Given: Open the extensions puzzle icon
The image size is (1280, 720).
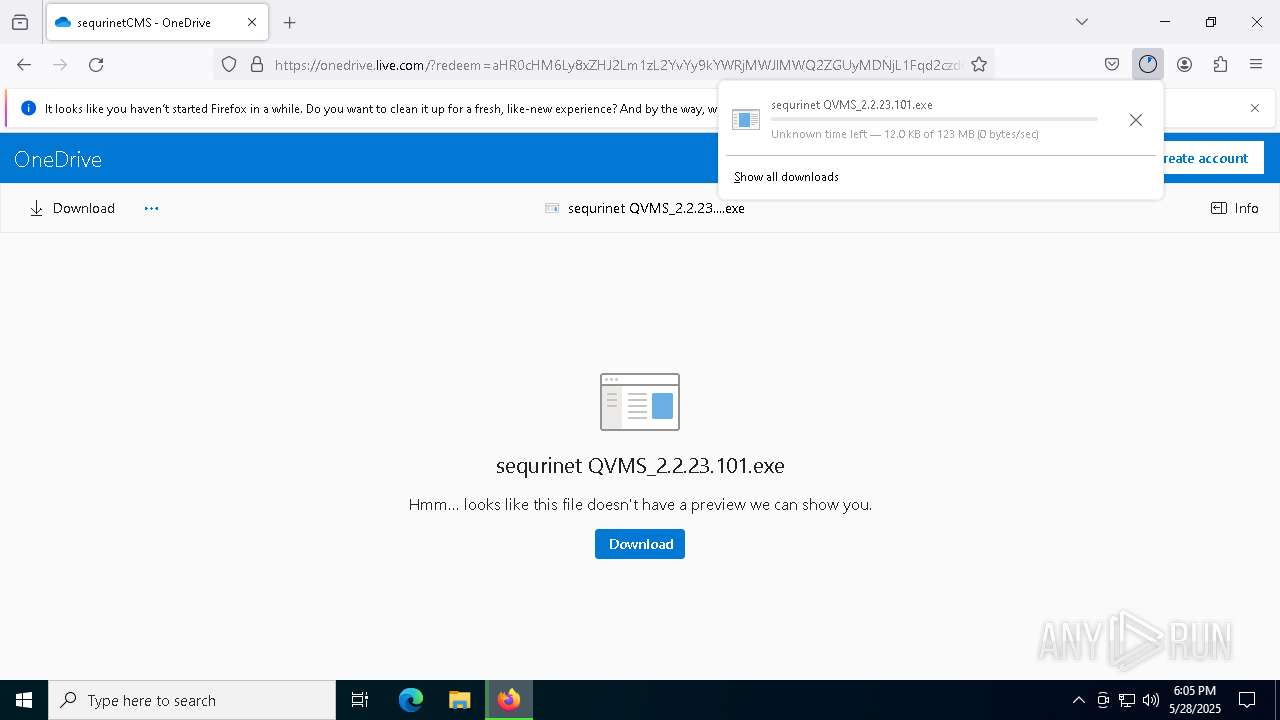Looking at the screenshot, I should point(1220,65).
